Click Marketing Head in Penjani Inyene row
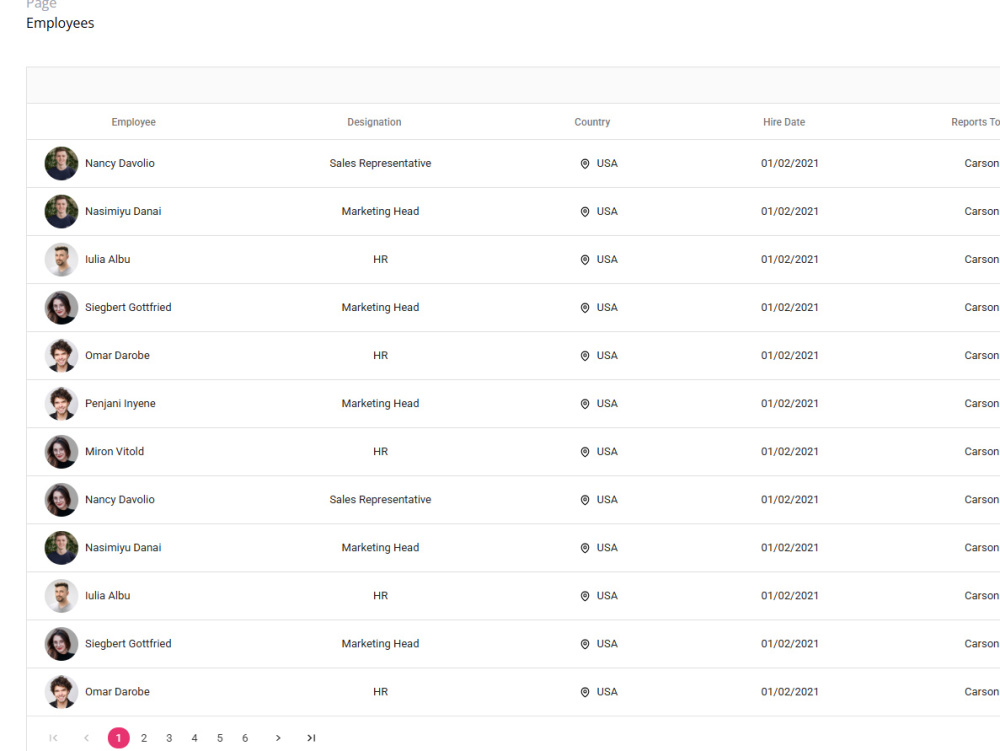 point(380,404)
